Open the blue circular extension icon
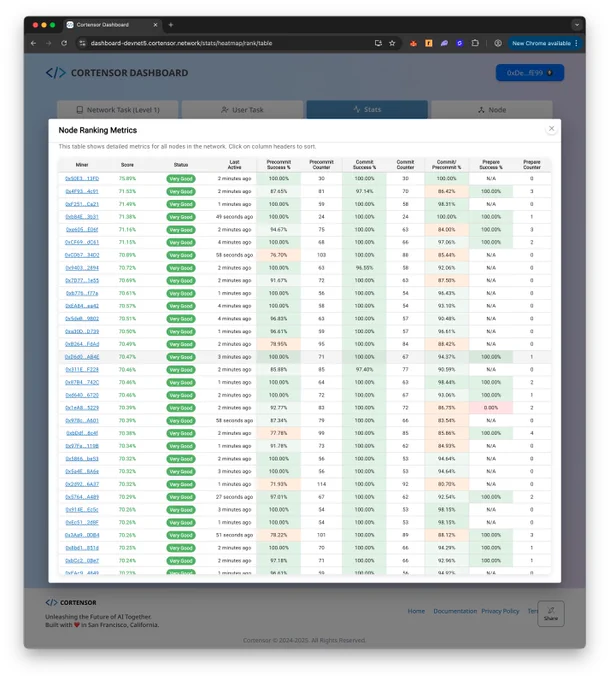This screenshot has height=680, width=610. pyautogui.click(x=460, y=43)
